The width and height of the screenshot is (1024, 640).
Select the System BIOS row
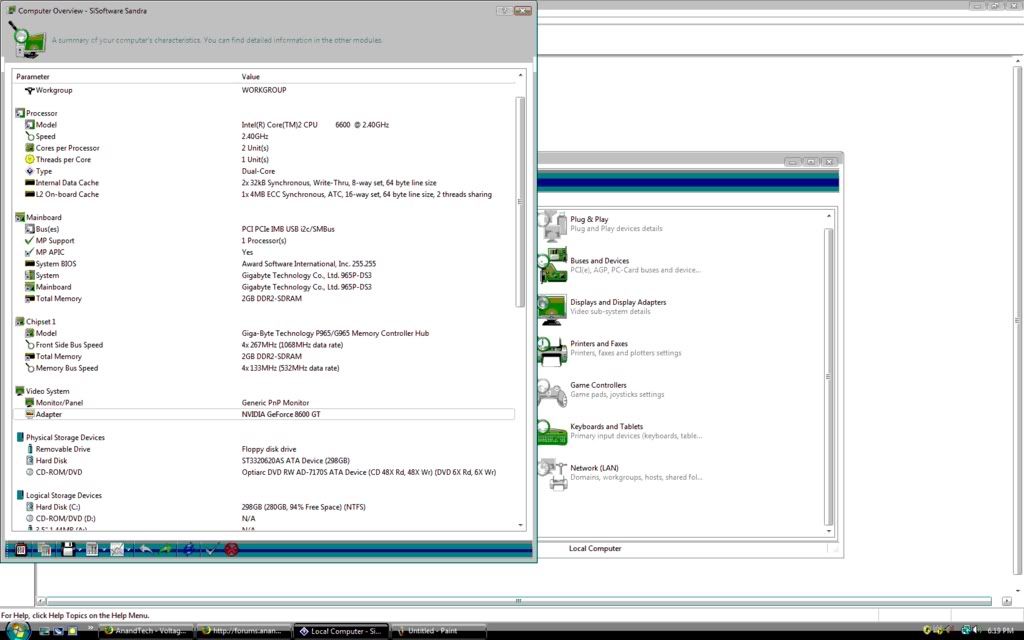tap(264, 264)
